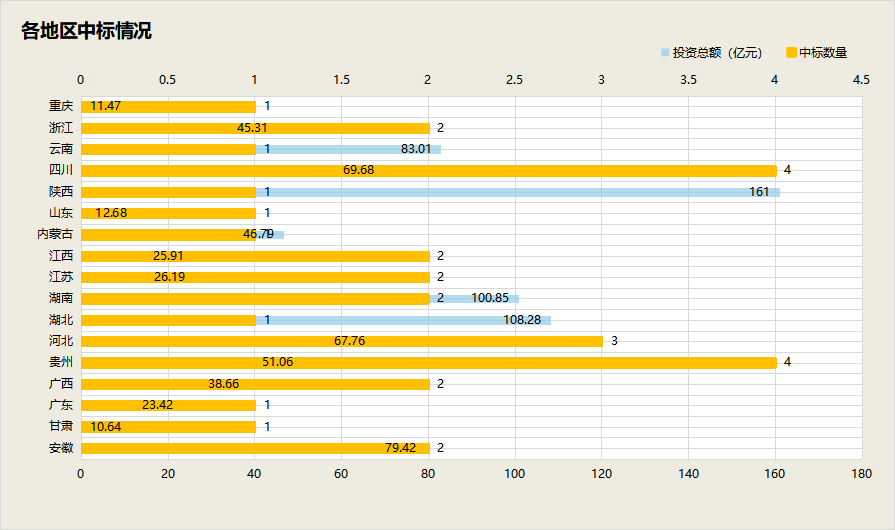The image size is (895, 530).
Task: Select the 79.42 data label for 安徽
Action: click(401, 448)
